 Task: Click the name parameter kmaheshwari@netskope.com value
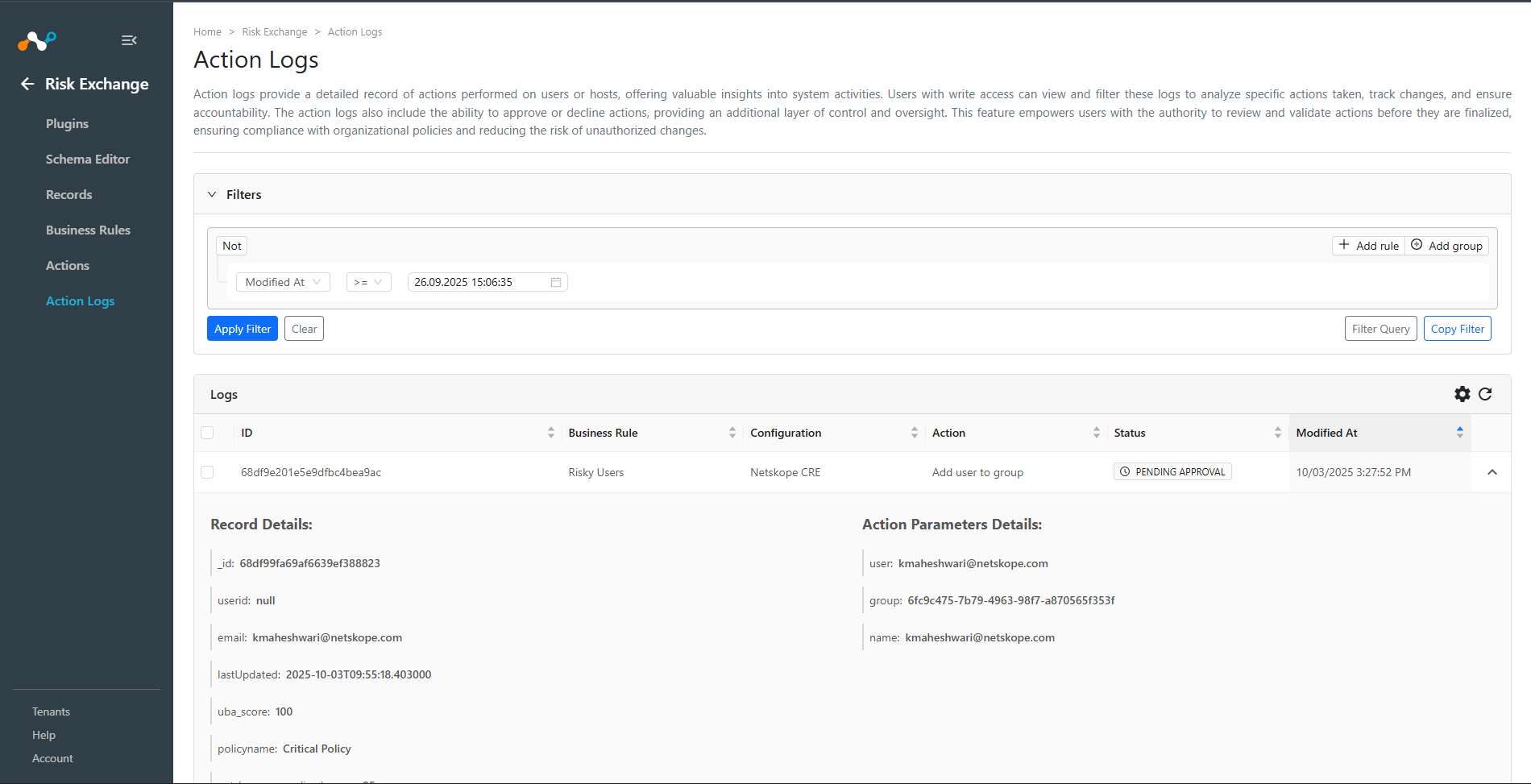[980, 637]
